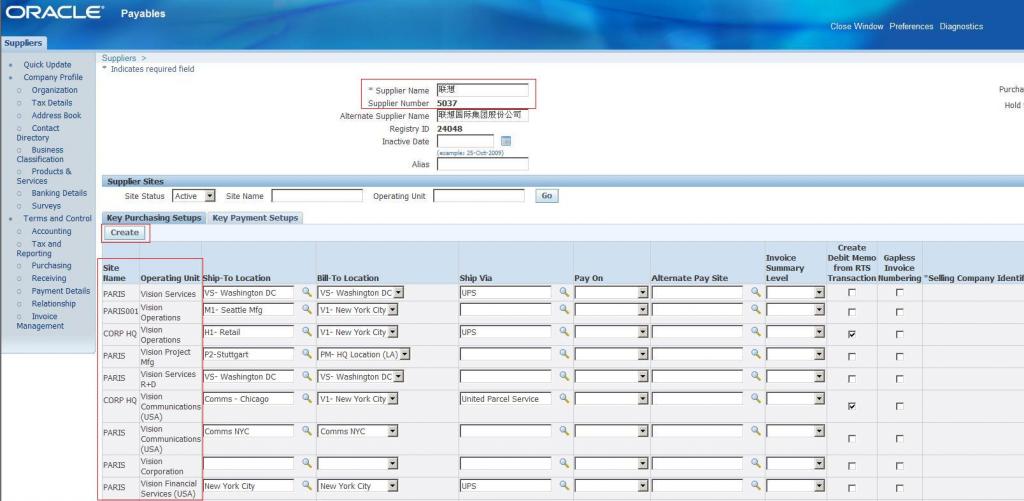Click search icon beside New York City ship-to field
Screen dimensions: 1024x501
(x=306, y=485)
